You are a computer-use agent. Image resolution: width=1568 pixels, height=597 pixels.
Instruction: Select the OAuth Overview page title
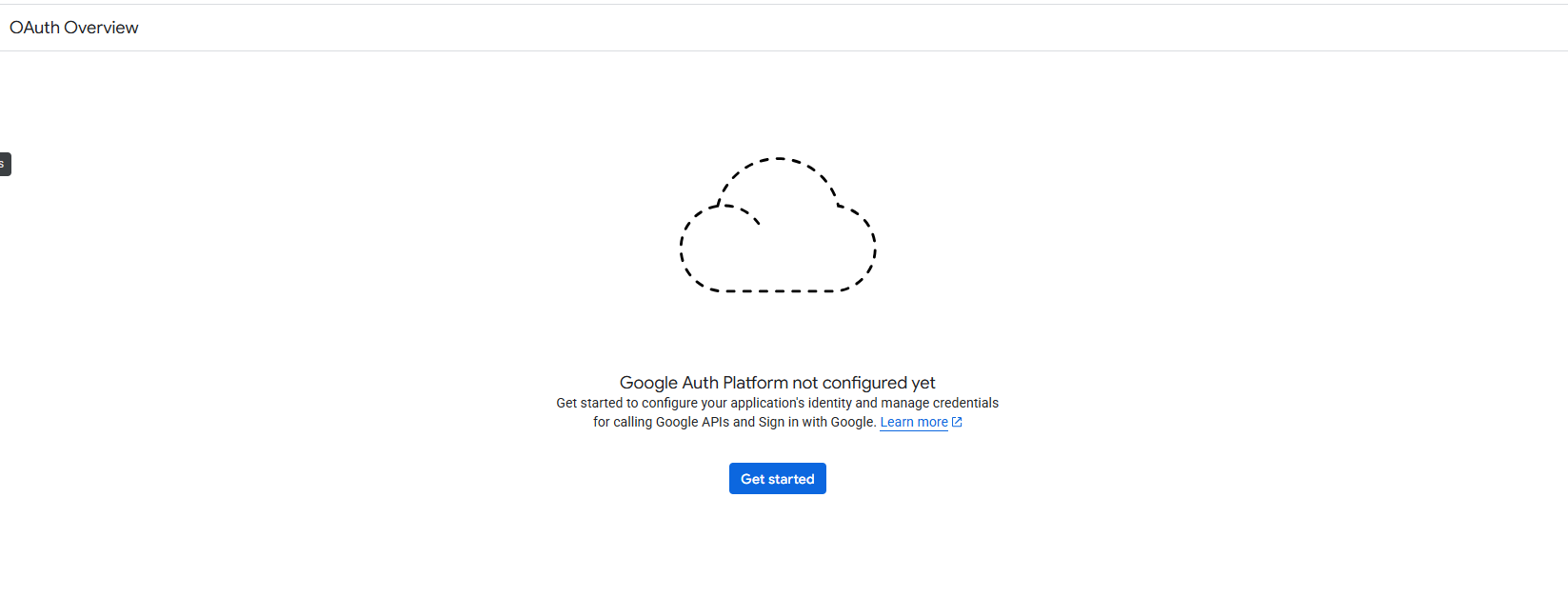click(74, 28)
